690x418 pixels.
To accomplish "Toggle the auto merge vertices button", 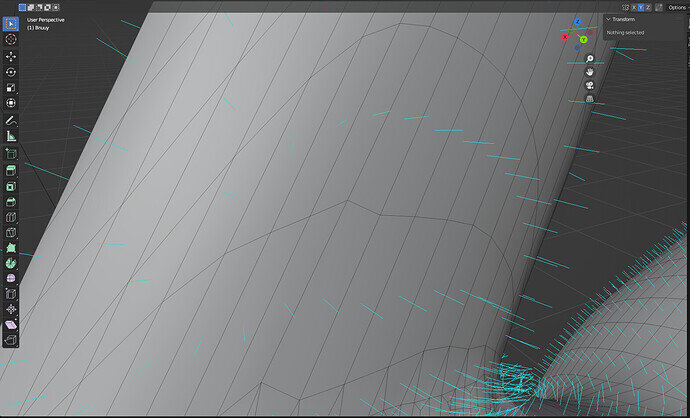I will pos(659,7).
